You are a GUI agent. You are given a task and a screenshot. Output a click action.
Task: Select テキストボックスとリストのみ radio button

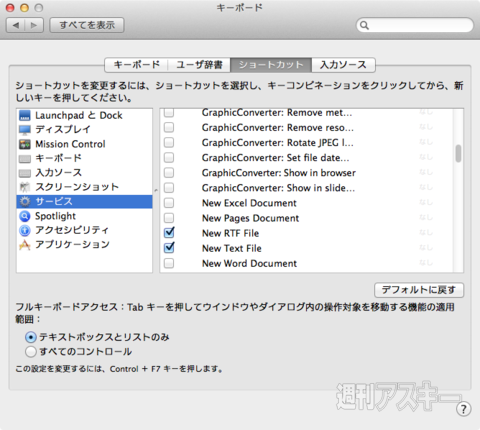coord(31,337)
